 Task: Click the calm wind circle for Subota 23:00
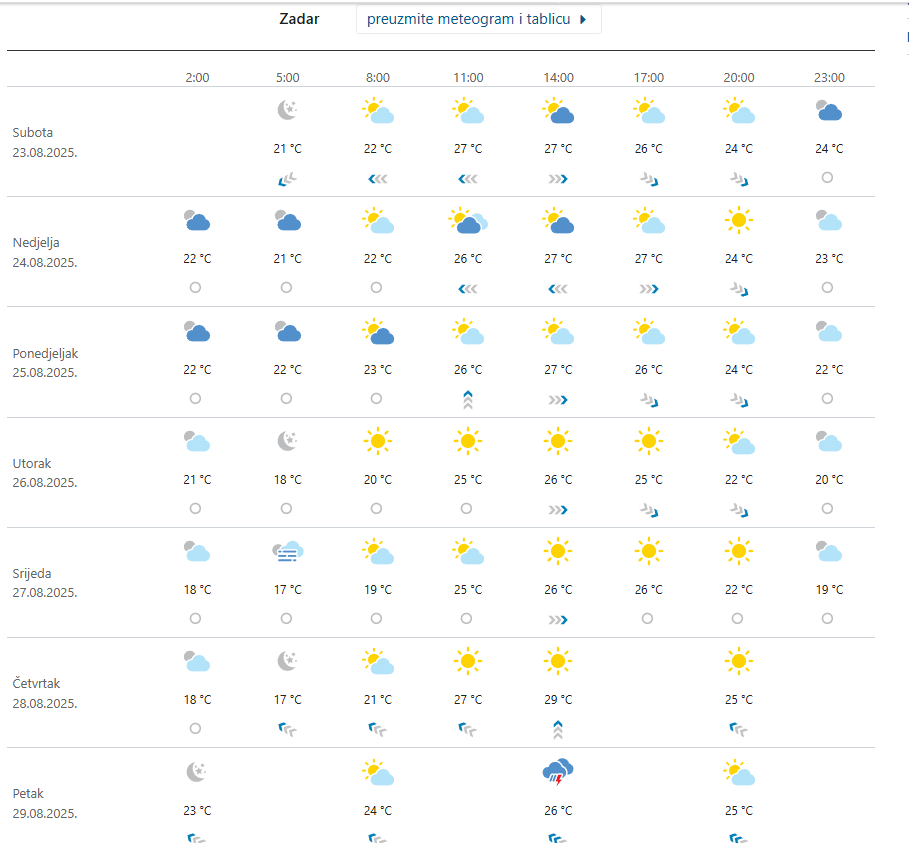(x=827, y=177)
